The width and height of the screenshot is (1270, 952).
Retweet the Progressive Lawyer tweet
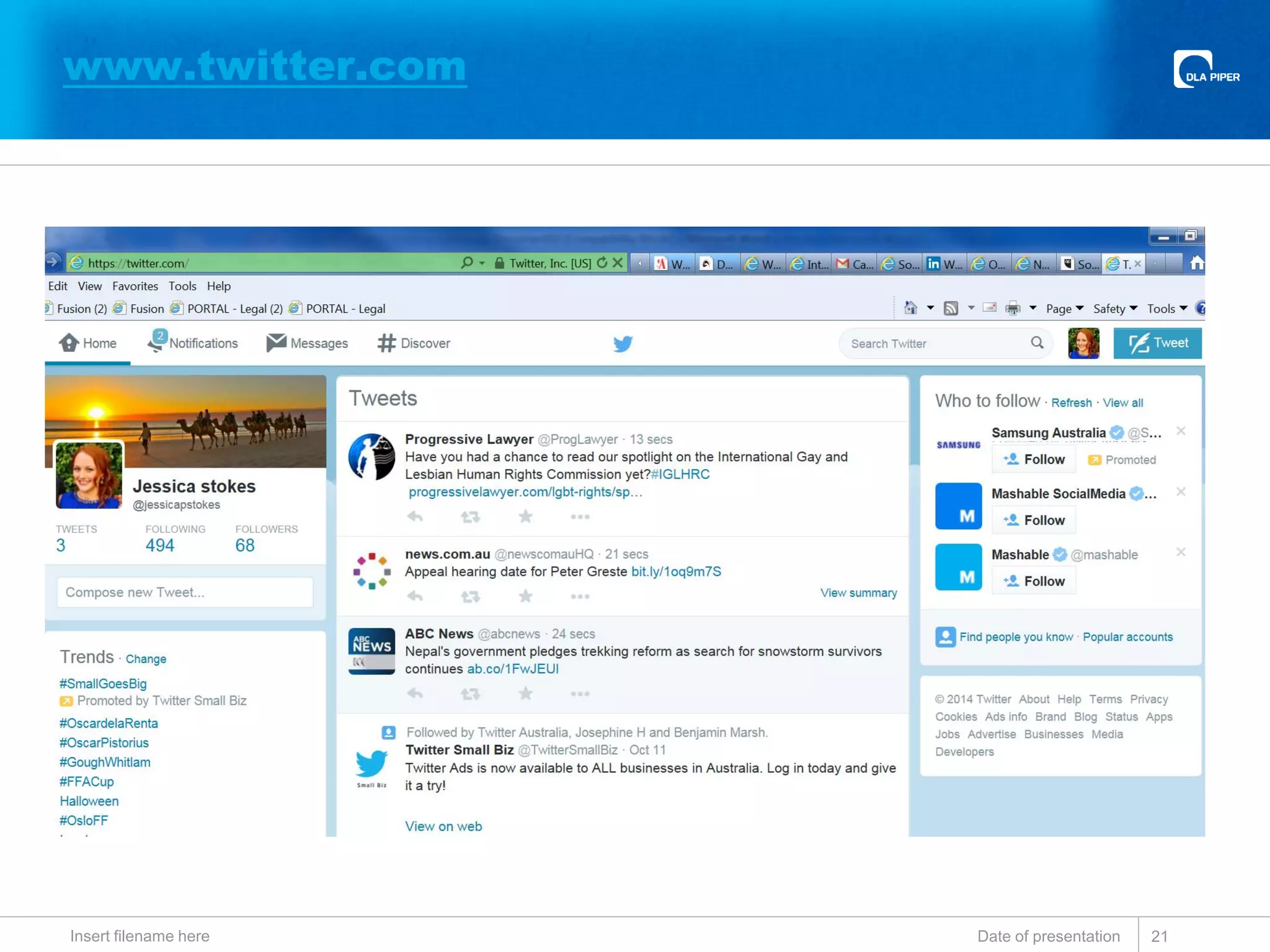coord(470,516)
